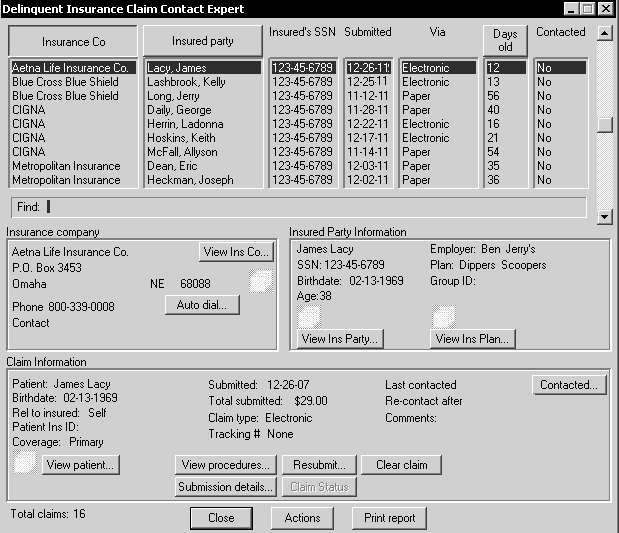Screen dimensions: 619x533
Task: Click the Insured party sort button
Action: pos(203,41)
